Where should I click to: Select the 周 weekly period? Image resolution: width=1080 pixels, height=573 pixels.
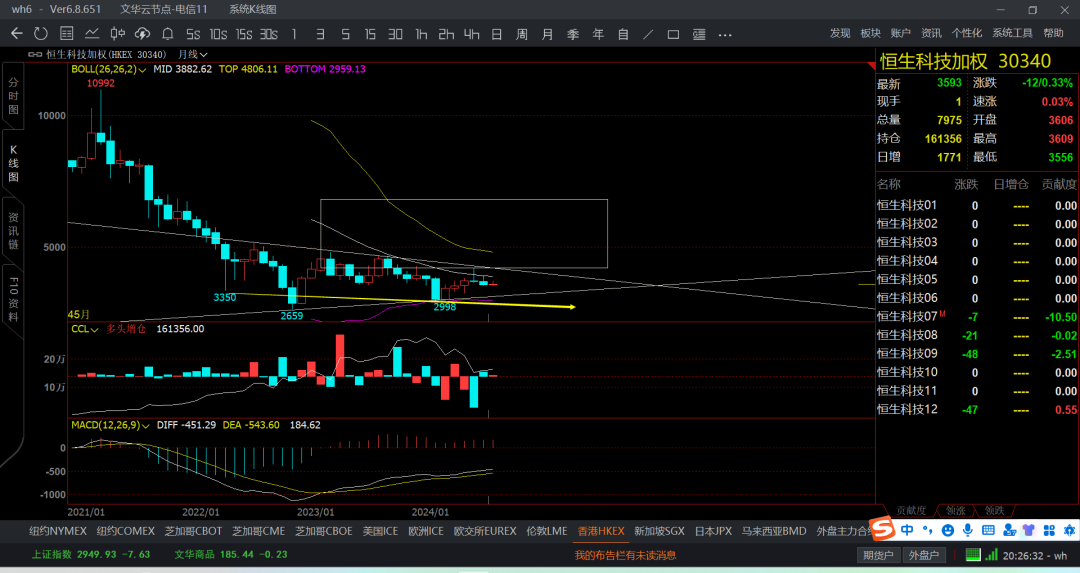pos(522,34)
